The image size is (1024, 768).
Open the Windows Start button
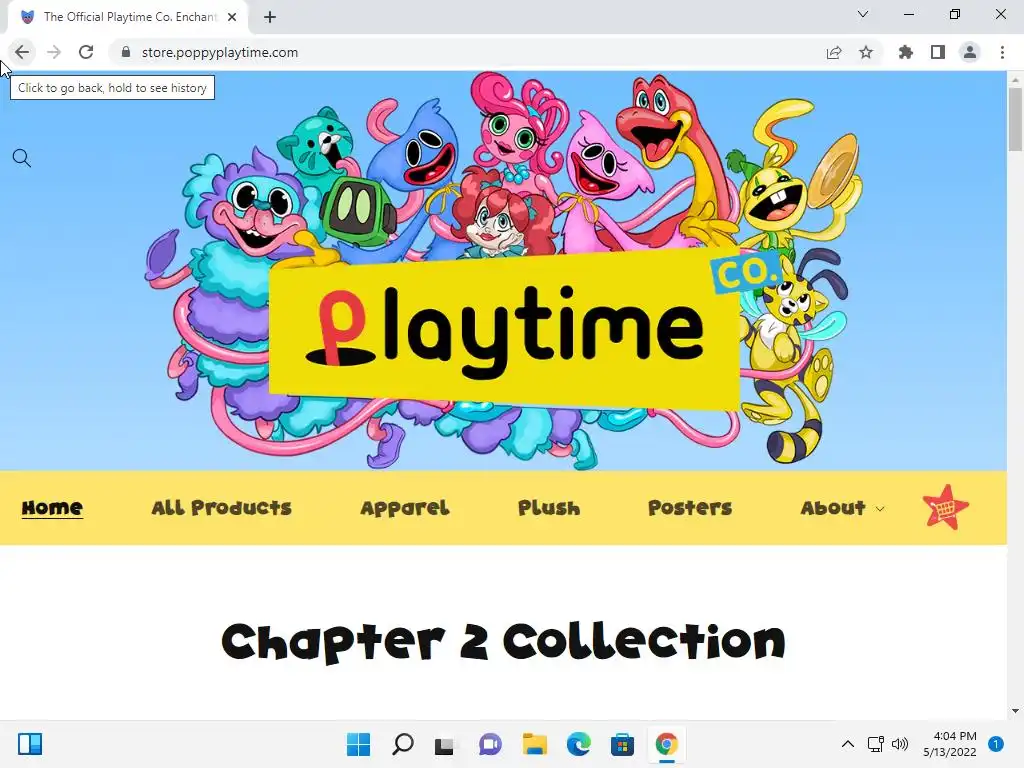pyautogui.click(x=358, y=744)
